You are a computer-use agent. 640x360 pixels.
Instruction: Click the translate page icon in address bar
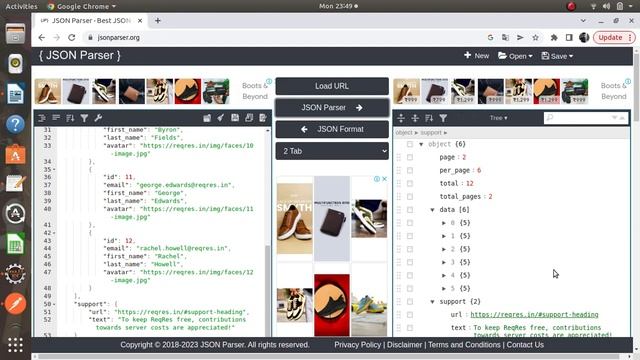505,38
